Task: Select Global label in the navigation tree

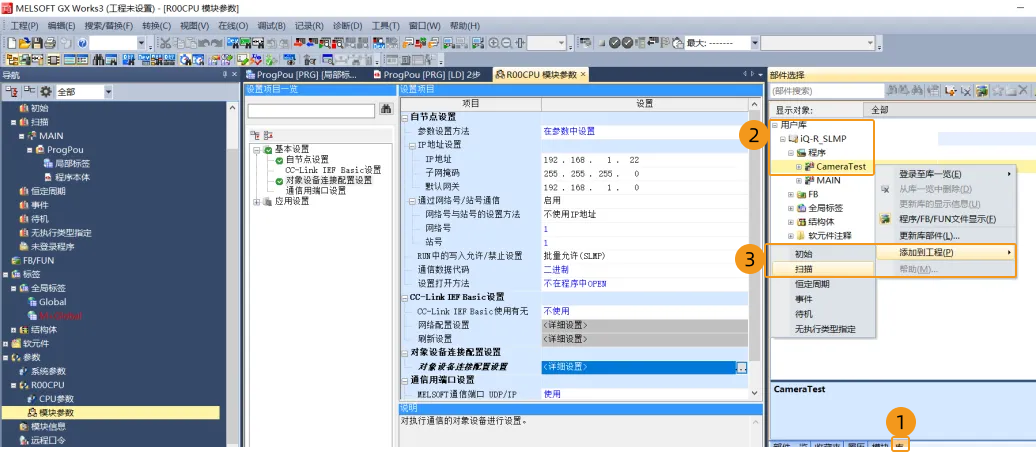Action: (52, 301)
